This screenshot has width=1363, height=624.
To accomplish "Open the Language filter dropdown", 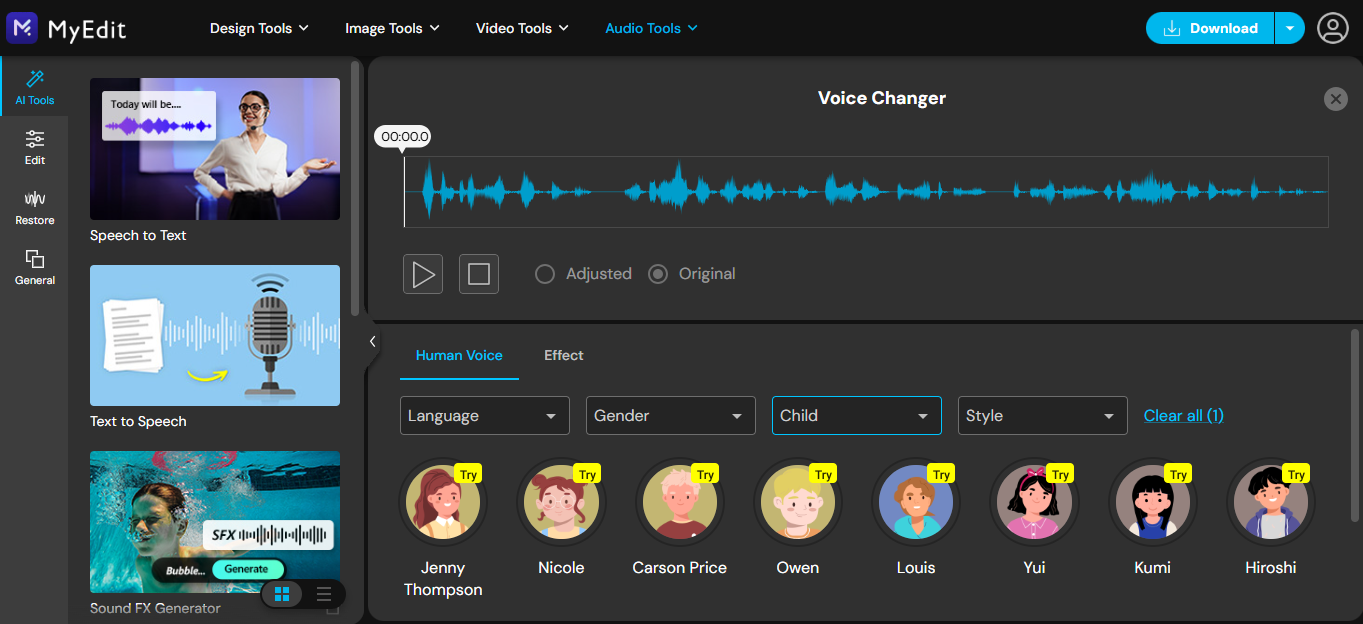I will point(484,415).
